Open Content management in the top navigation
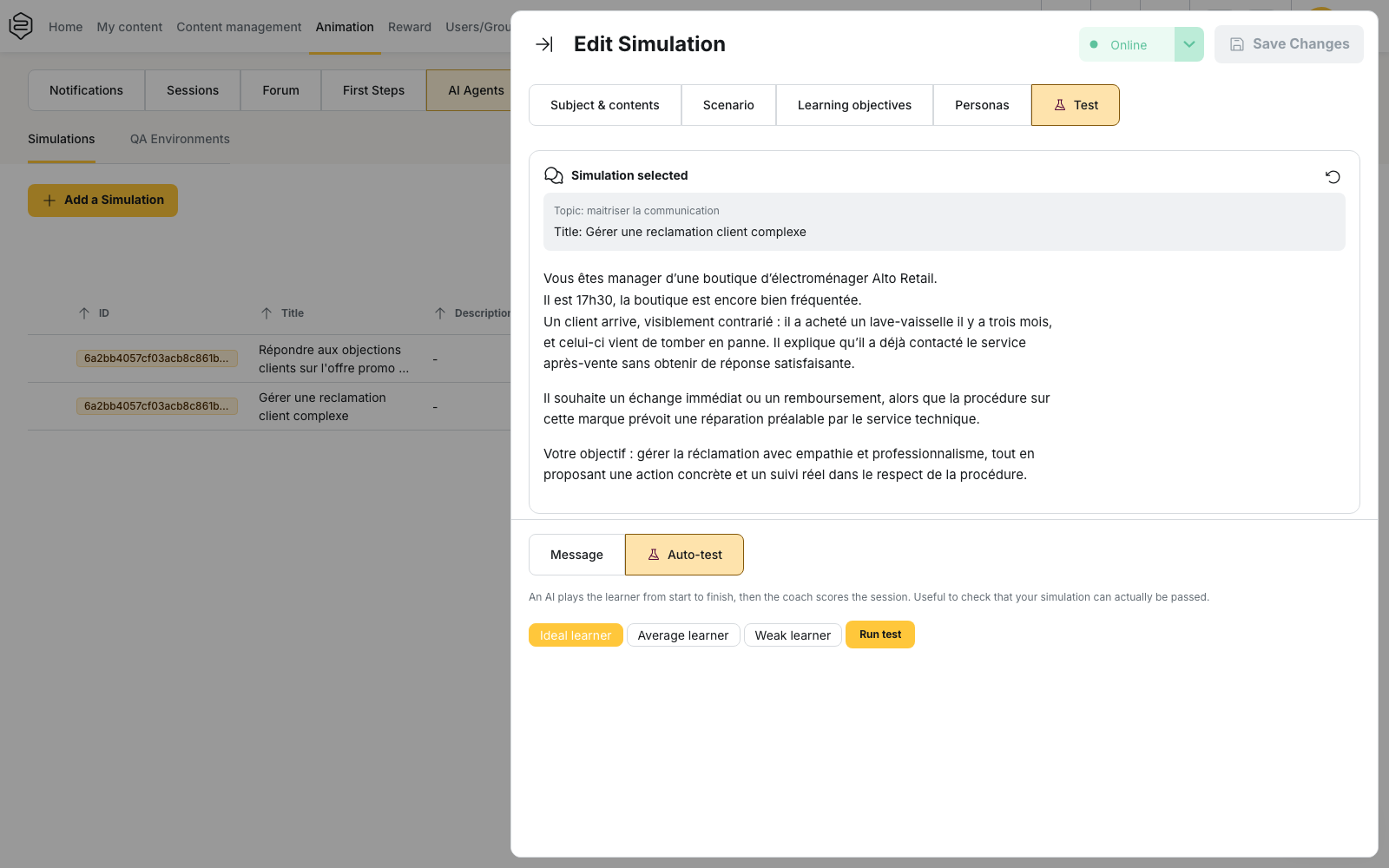 pyautogui.click(x=239, y=27)
